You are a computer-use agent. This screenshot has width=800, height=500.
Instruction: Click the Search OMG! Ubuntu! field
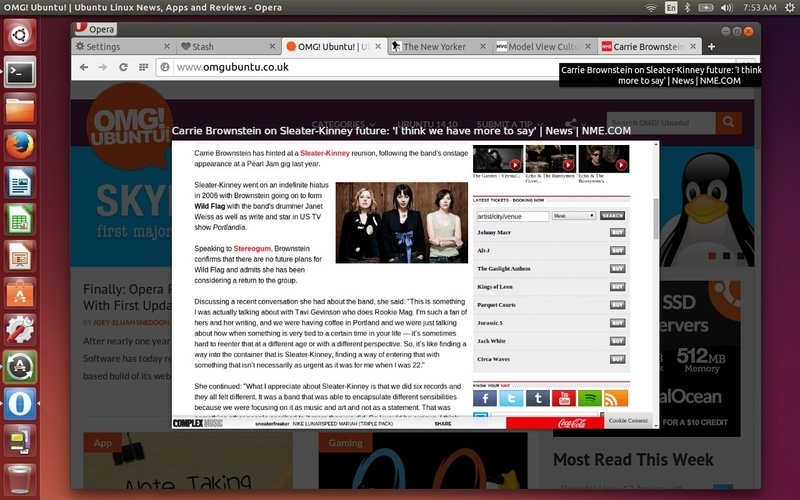click(661, 123)
